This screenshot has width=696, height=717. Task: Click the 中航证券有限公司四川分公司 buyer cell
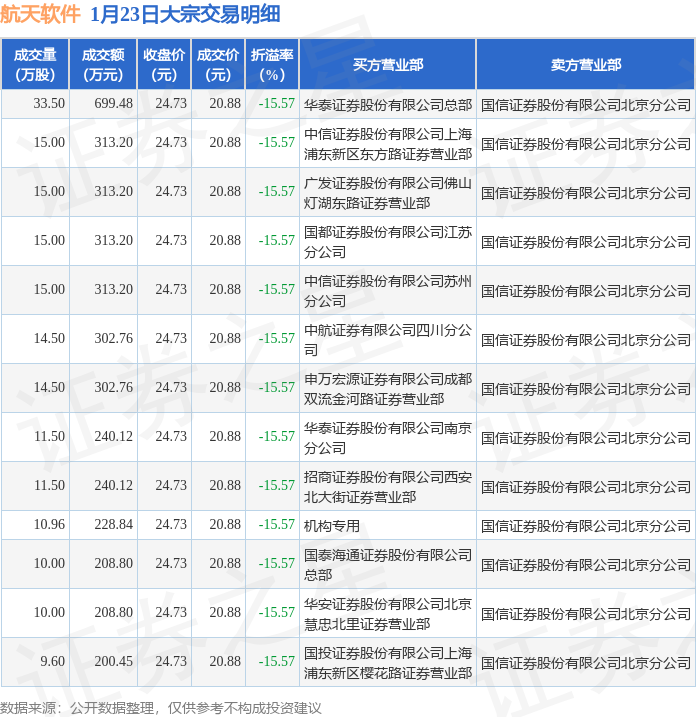387,339
